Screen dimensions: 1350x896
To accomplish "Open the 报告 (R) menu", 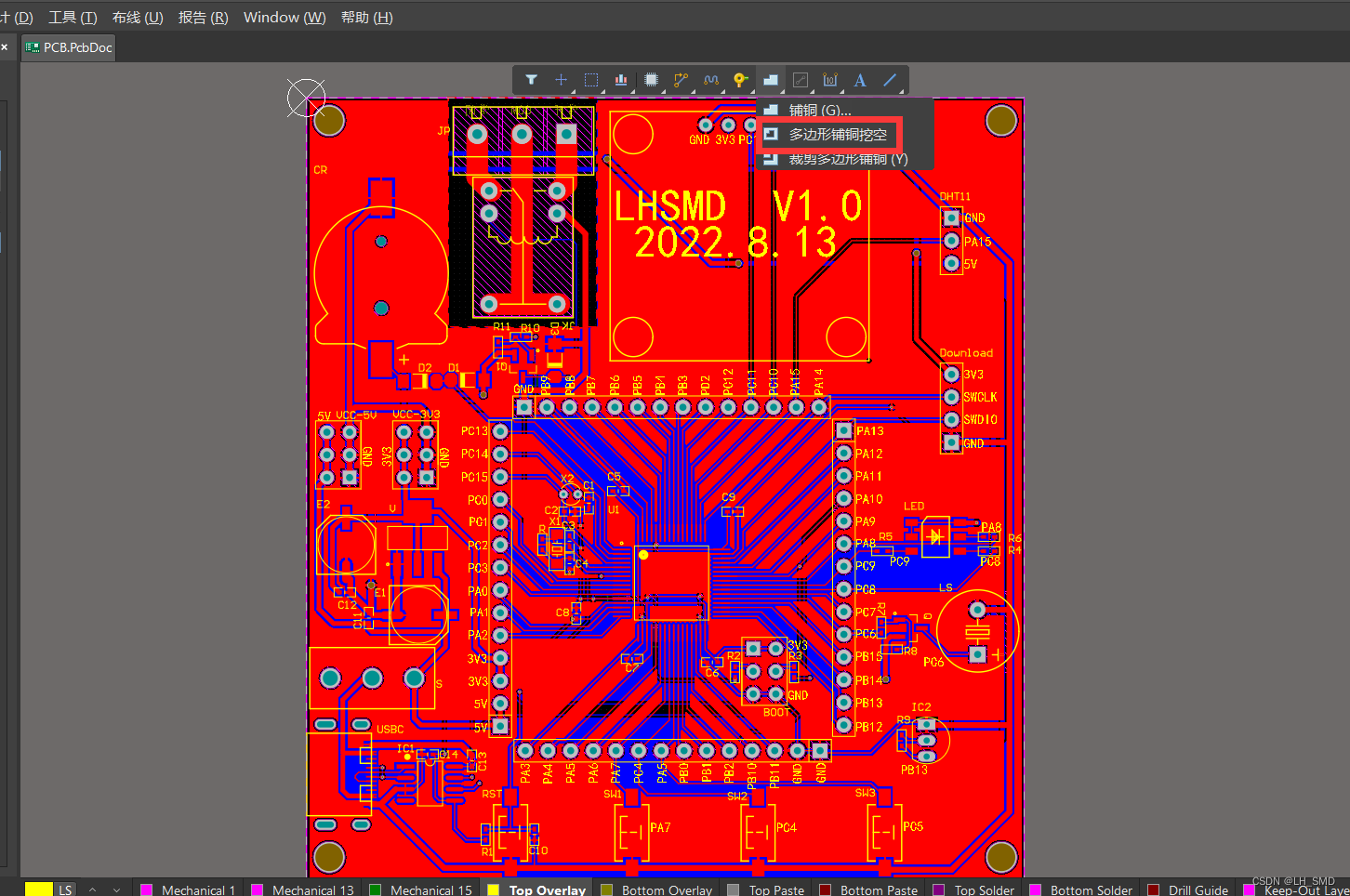I will [203, 17].
